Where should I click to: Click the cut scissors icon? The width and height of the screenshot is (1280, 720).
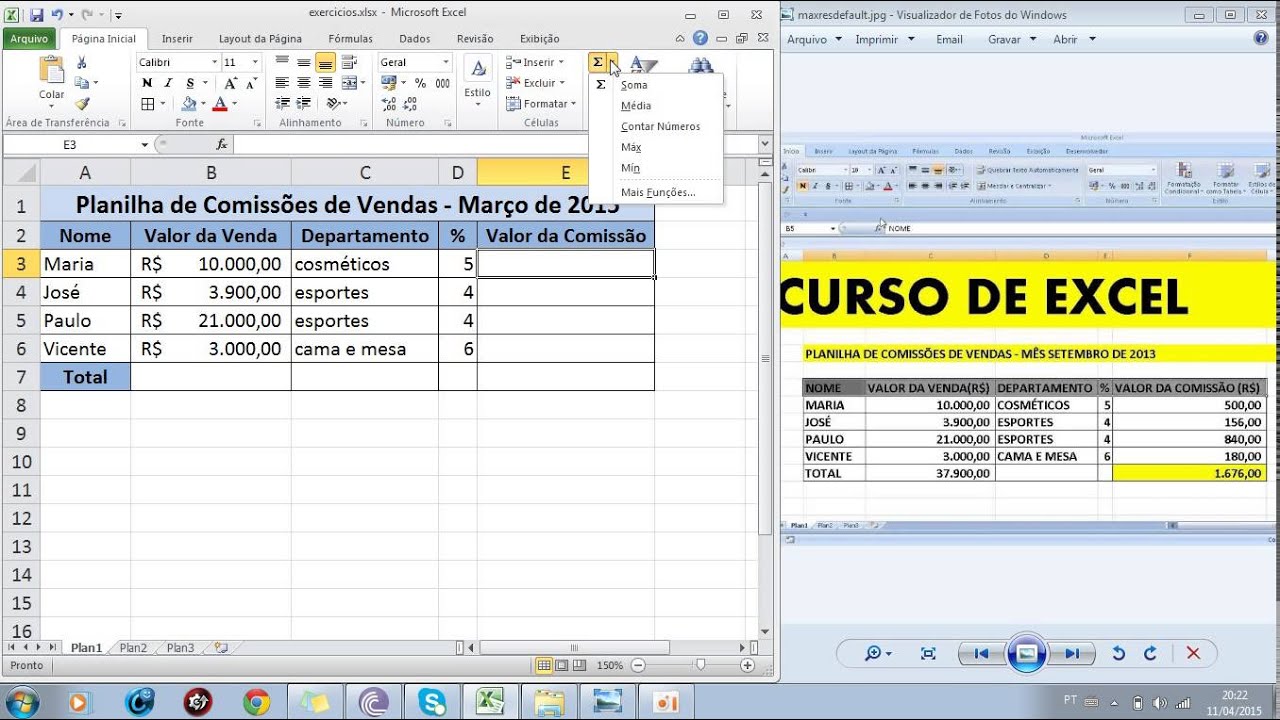pos(82,63)
